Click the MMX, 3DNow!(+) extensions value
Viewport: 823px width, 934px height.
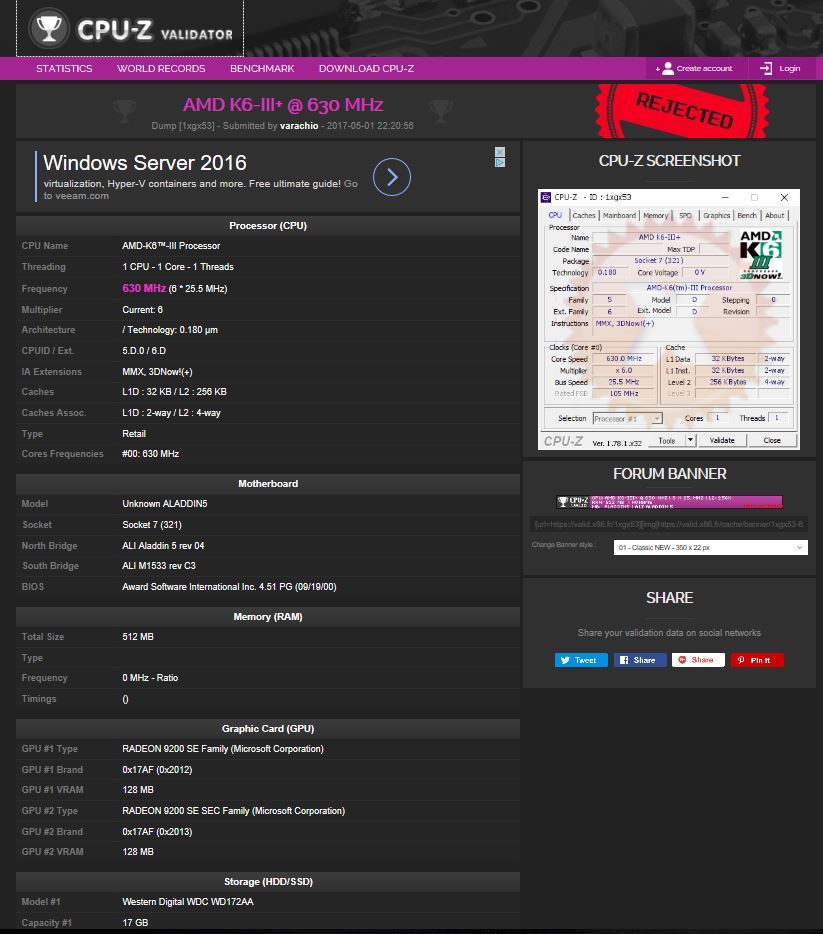pyautogui.click(x=157, y=372)
